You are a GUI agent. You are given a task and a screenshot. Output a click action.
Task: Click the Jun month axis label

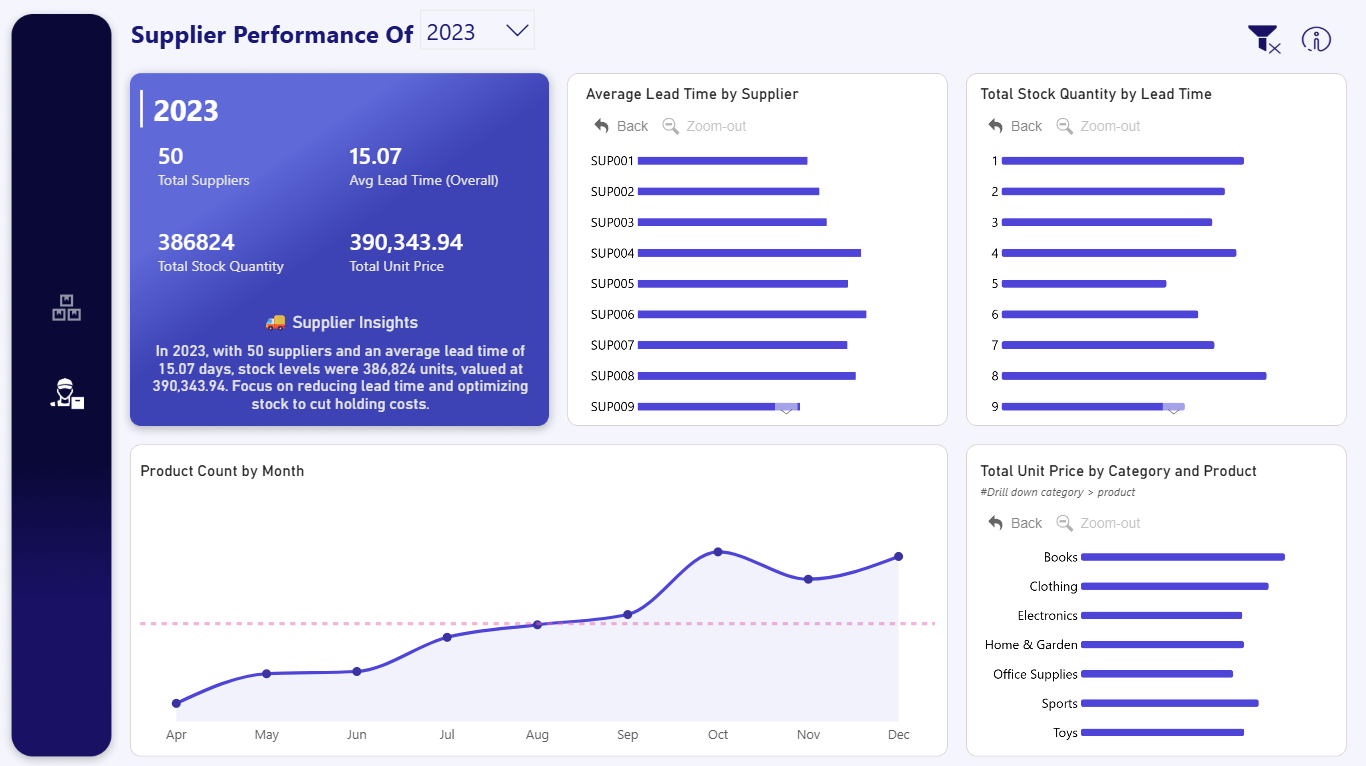(x=356, y=735)
